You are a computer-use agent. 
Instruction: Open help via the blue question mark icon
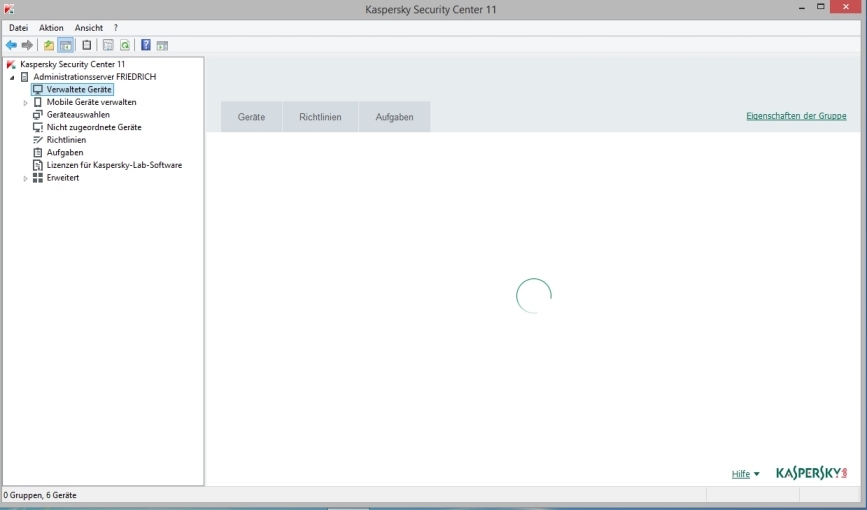pos(145,45)
